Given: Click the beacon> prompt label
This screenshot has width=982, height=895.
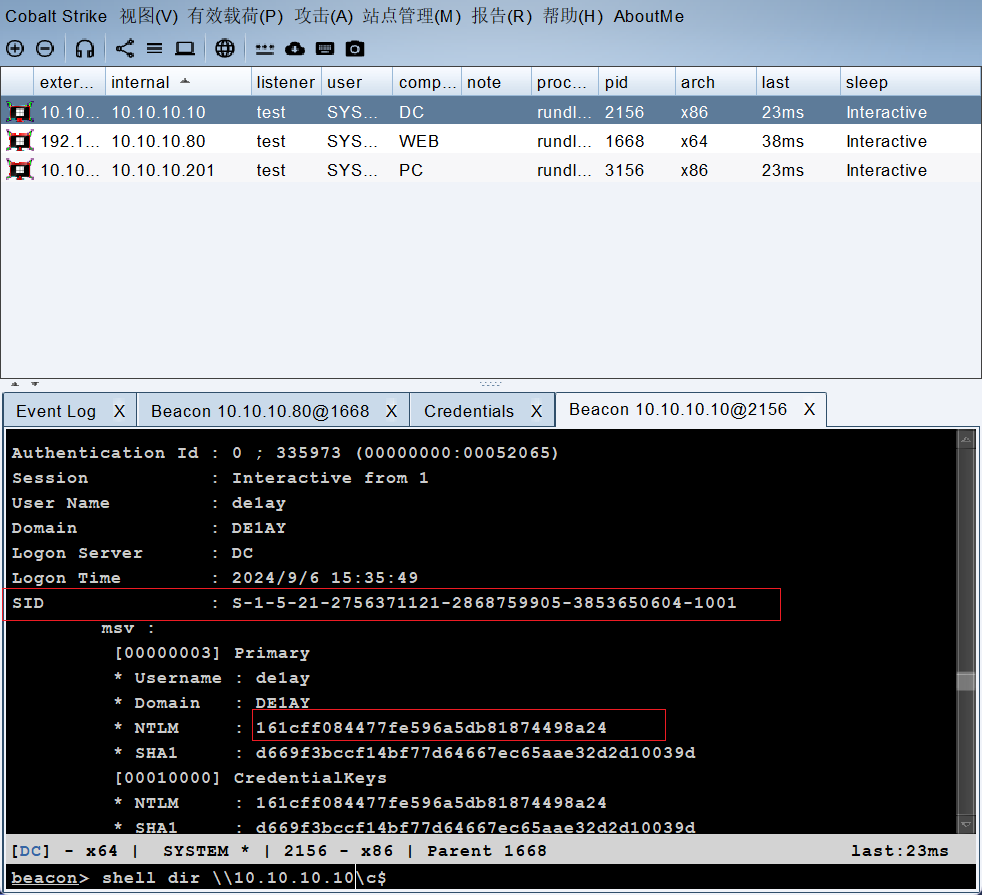Looking at the screenshot, I should tap(50, 877).
